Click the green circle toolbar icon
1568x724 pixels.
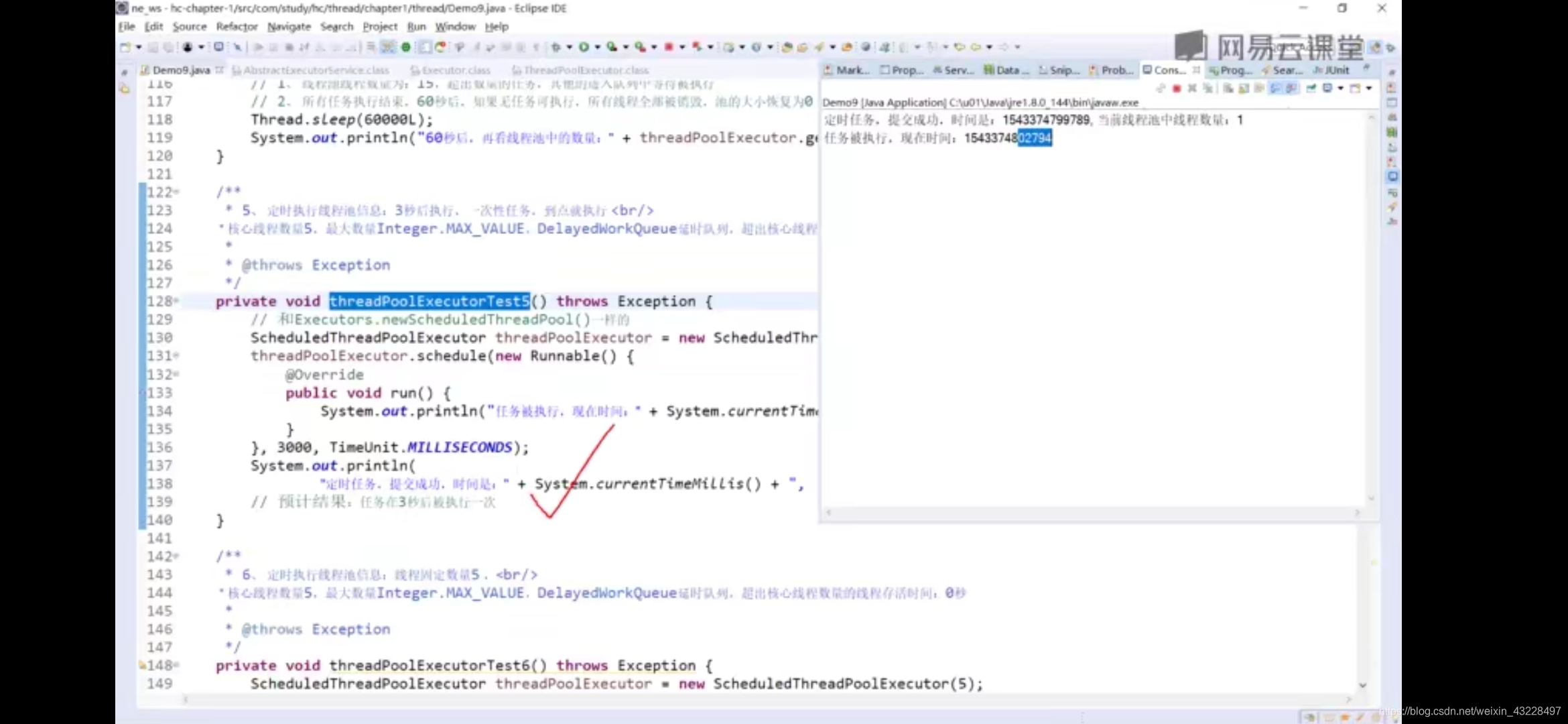pyautogui.click(x=405, y=47)
